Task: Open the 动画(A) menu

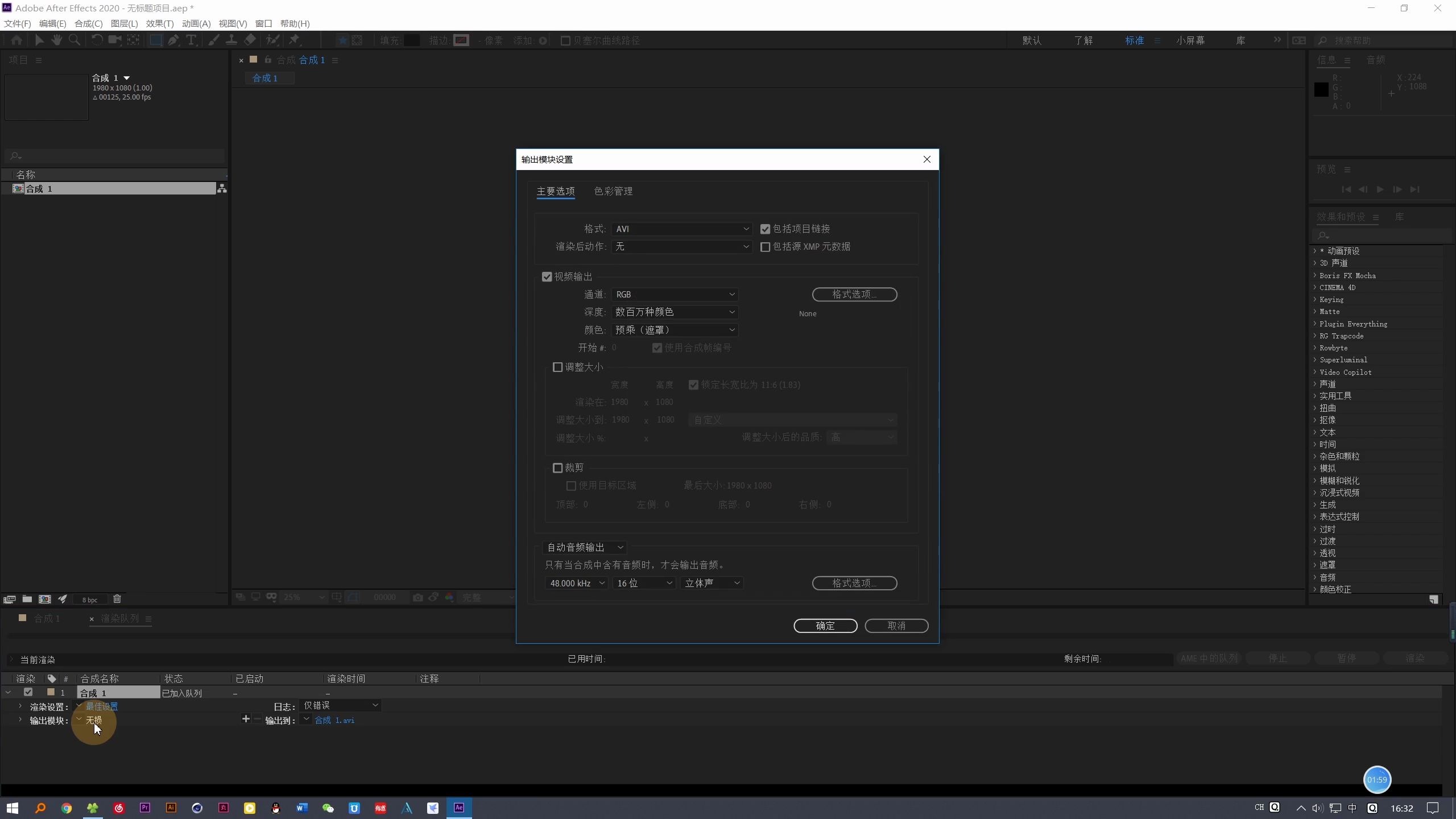Action: [195, 23]
